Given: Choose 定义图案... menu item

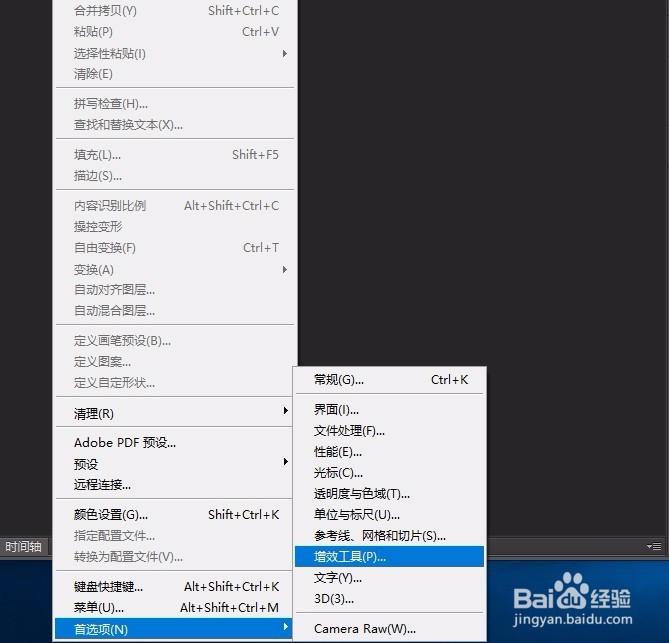Looking at the screenshot, I should click(x=175, y=362).
